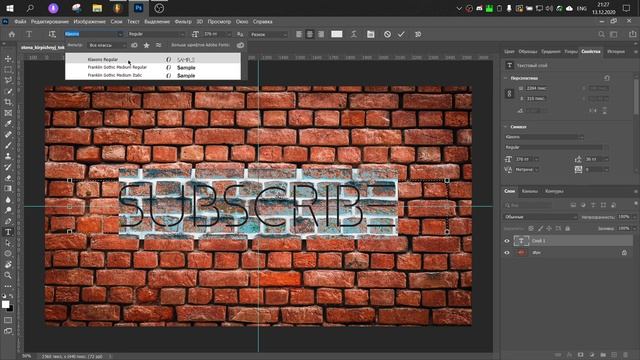
Task: Choose Klavons Regular font from list
Action: (153, 60)
